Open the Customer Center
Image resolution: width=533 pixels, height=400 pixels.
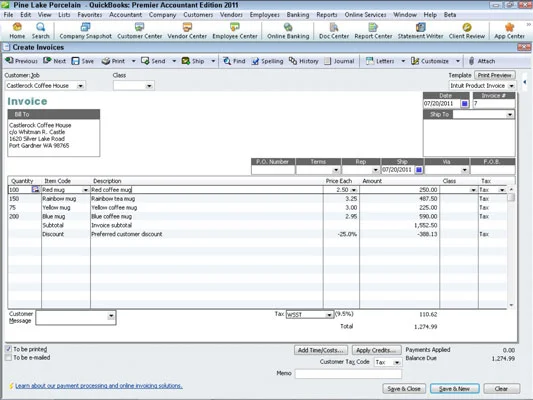pyautogui.click(x=139, y=31)
